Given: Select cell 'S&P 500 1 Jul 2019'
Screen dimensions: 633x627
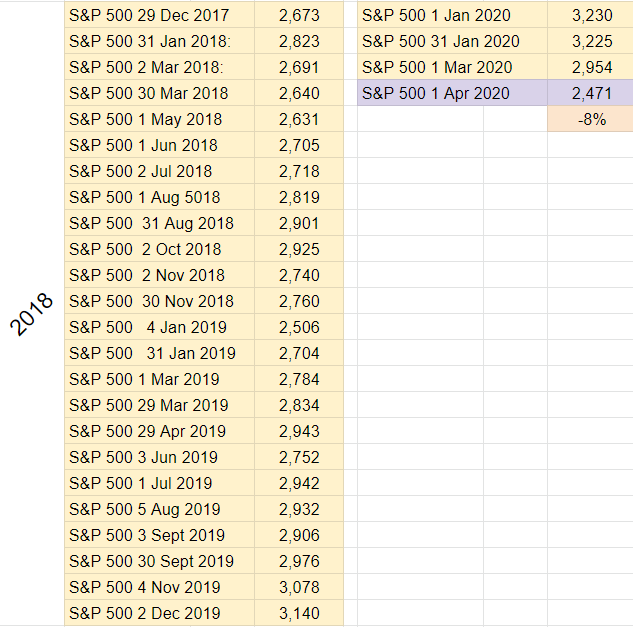Looking at the screenshot, I should pyautogui.click(x=159, y=483).
